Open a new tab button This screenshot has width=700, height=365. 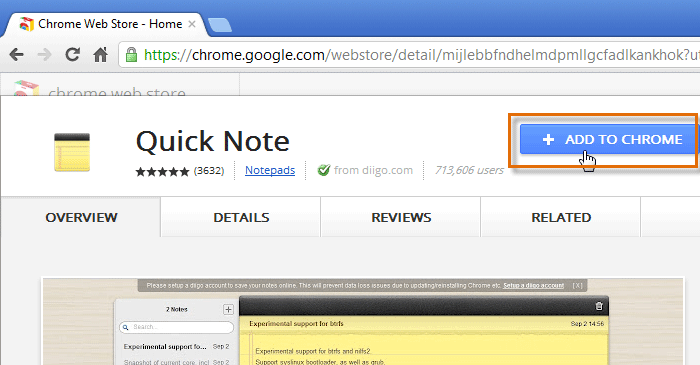(220, 25)
